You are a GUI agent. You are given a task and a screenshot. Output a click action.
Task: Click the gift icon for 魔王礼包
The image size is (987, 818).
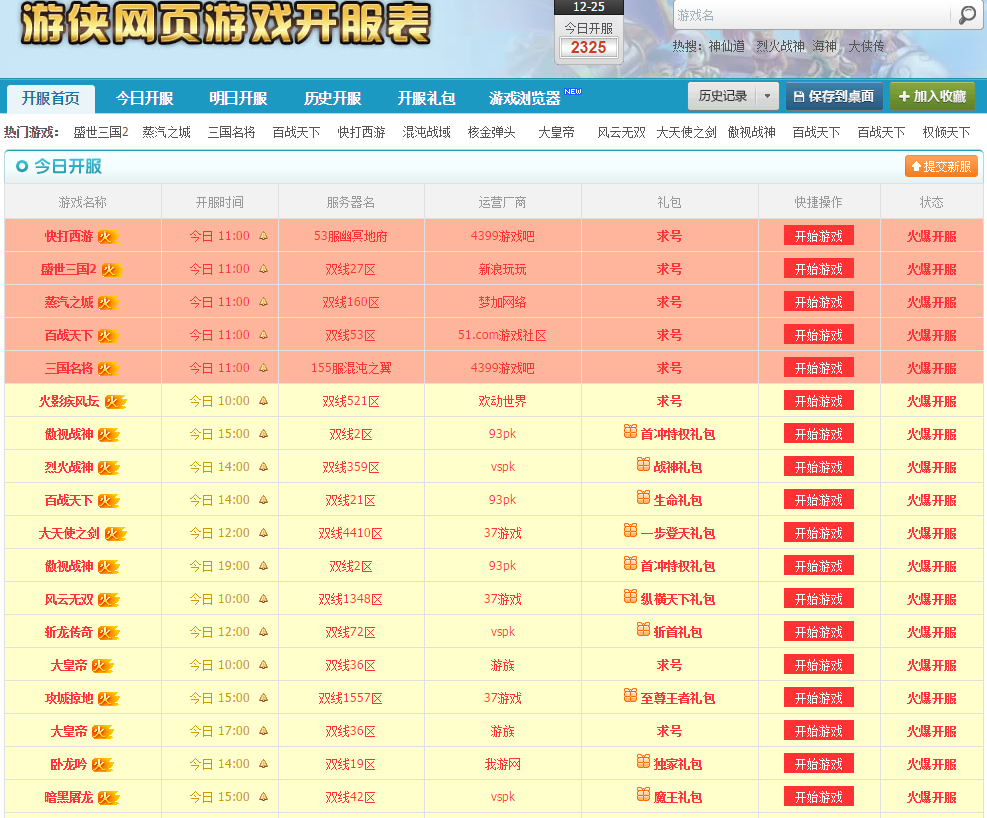643,795
